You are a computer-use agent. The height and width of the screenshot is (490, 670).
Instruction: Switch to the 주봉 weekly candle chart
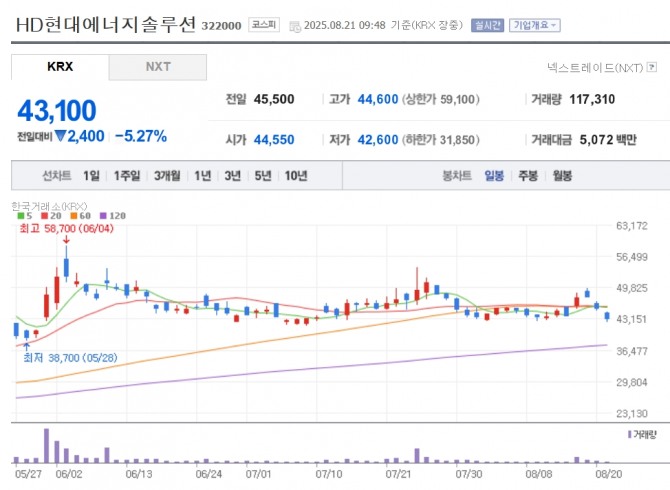528,176
